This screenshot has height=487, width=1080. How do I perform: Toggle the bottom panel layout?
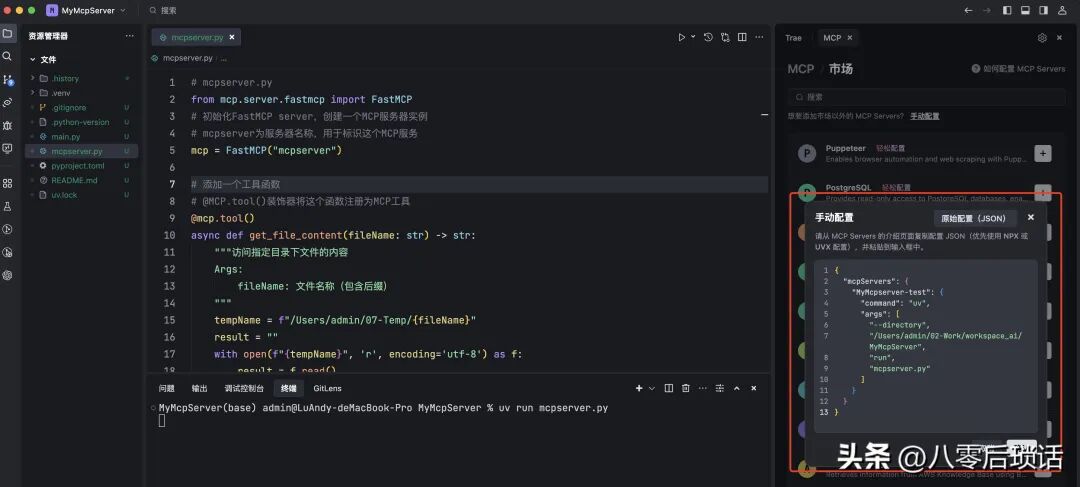1025,10
